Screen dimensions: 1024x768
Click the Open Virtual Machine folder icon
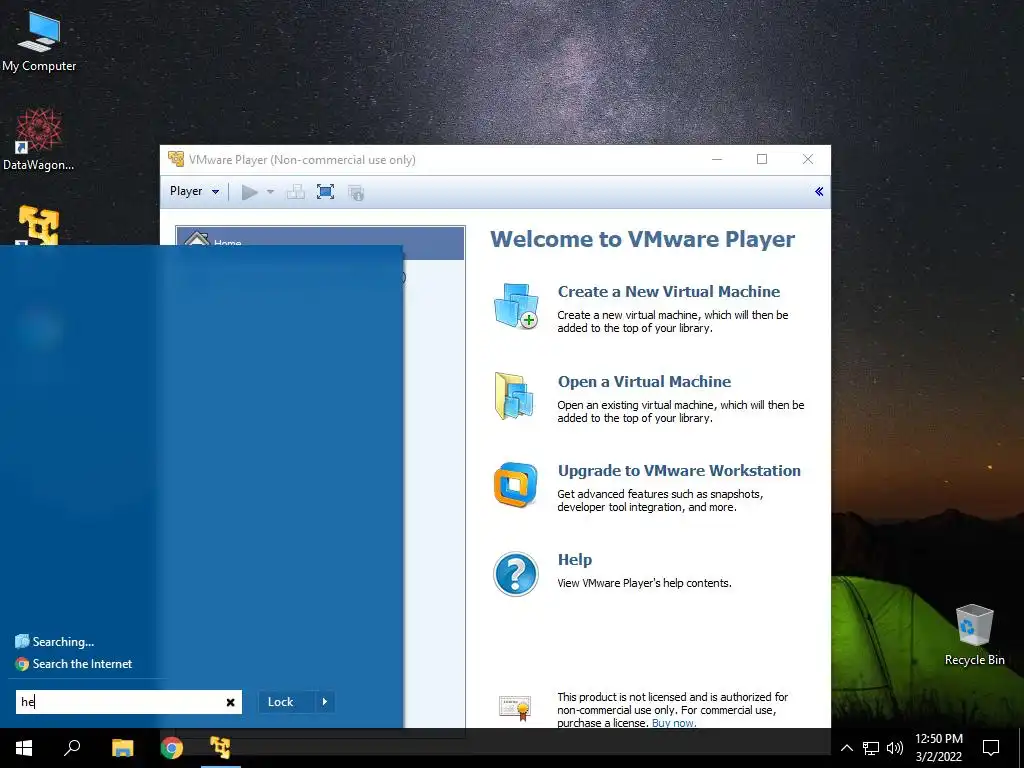coord(515,396)
